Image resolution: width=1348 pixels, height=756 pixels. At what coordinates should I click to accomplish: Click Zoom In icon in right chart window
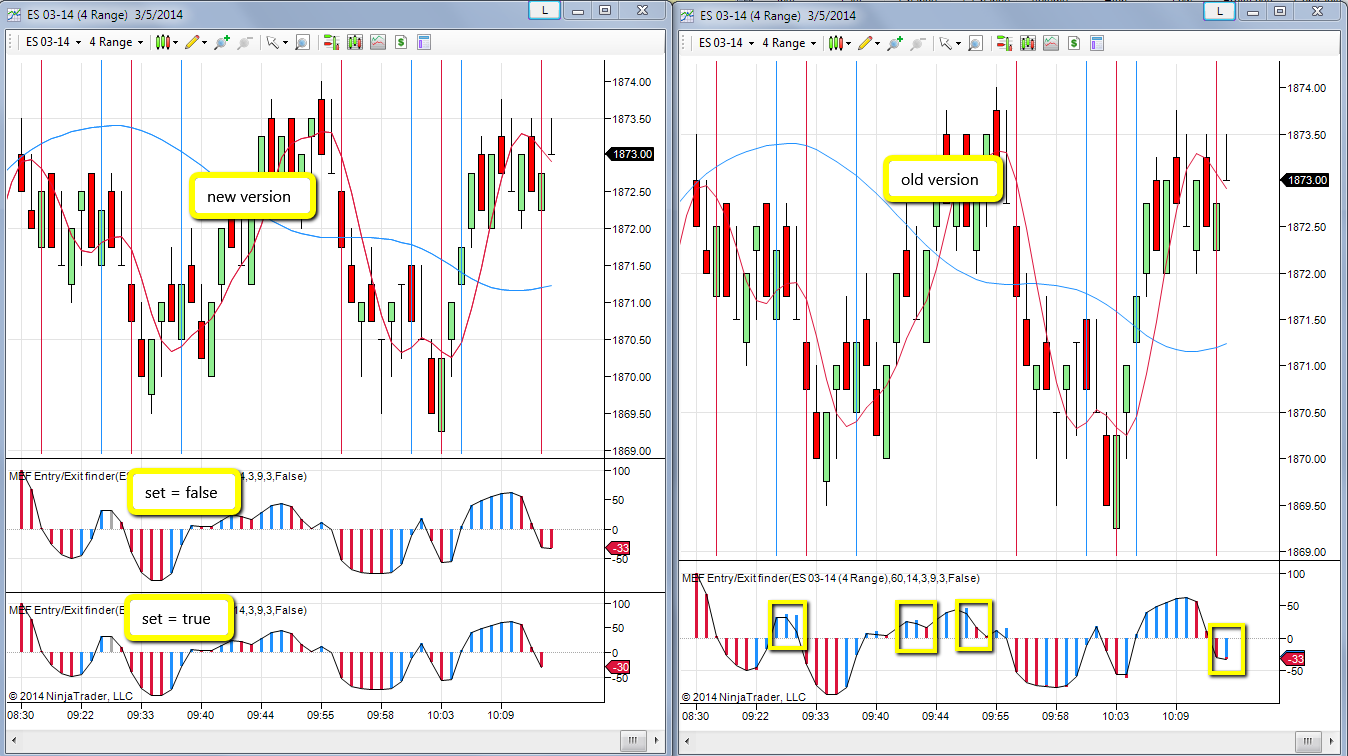(x=895, y=43)
